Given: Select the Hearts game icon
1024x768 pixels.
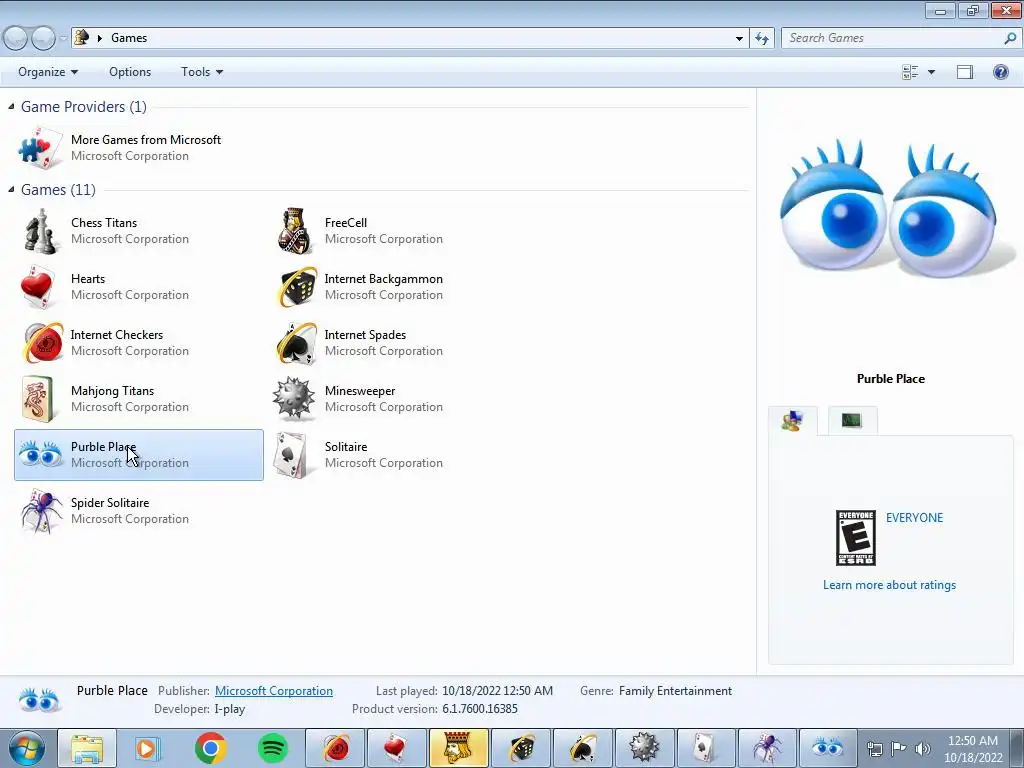Looking at the screenshot, I should point(37,287).
